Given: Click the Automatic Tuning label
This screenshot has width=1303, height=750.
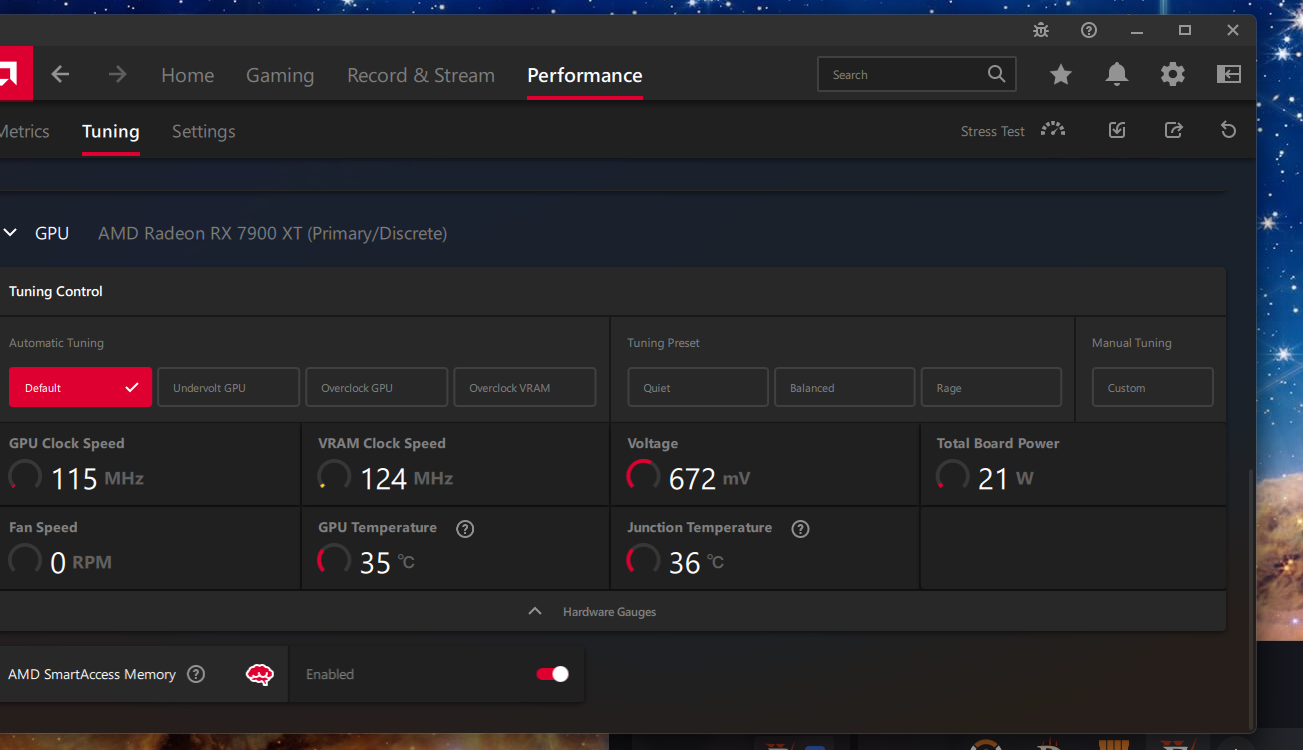Looking at the screenshot, I should click(56, 343).
